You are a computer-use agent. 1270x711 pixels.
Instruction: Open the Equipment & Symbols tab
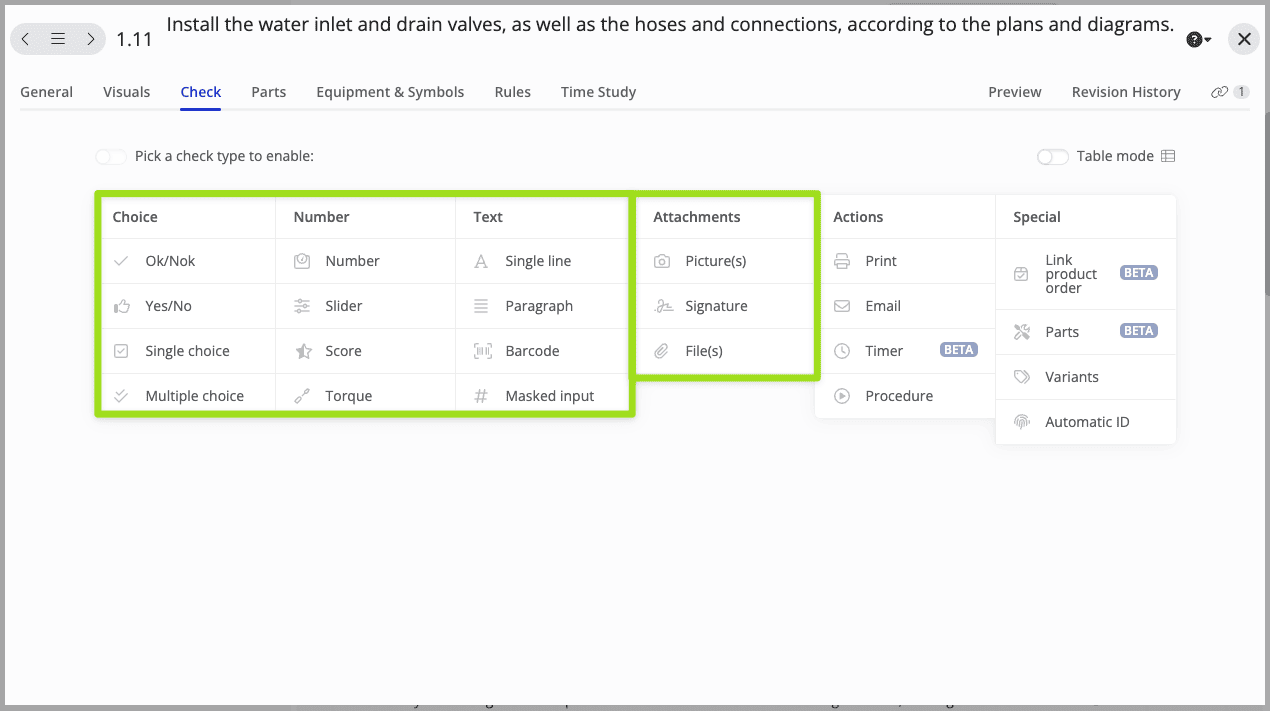[390, 92]
